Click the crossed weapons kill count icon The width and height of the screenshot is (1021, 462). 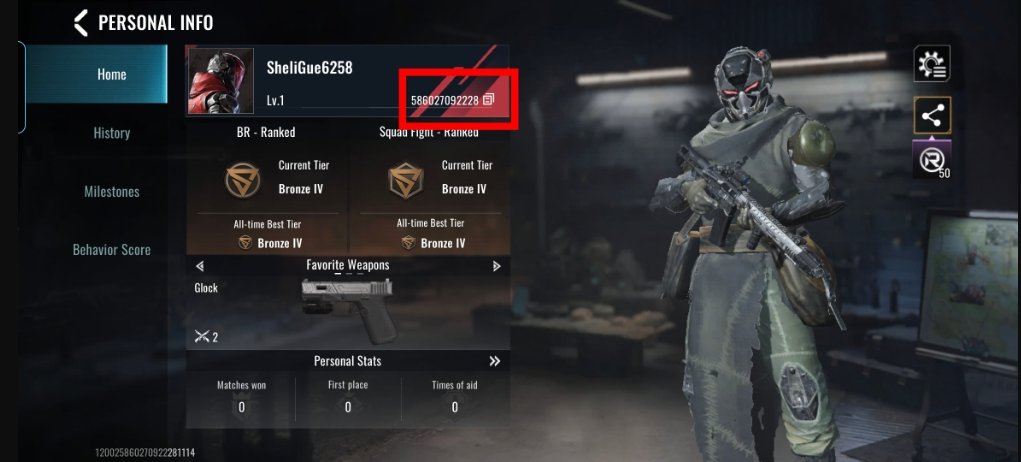click(x=203, y=336)
